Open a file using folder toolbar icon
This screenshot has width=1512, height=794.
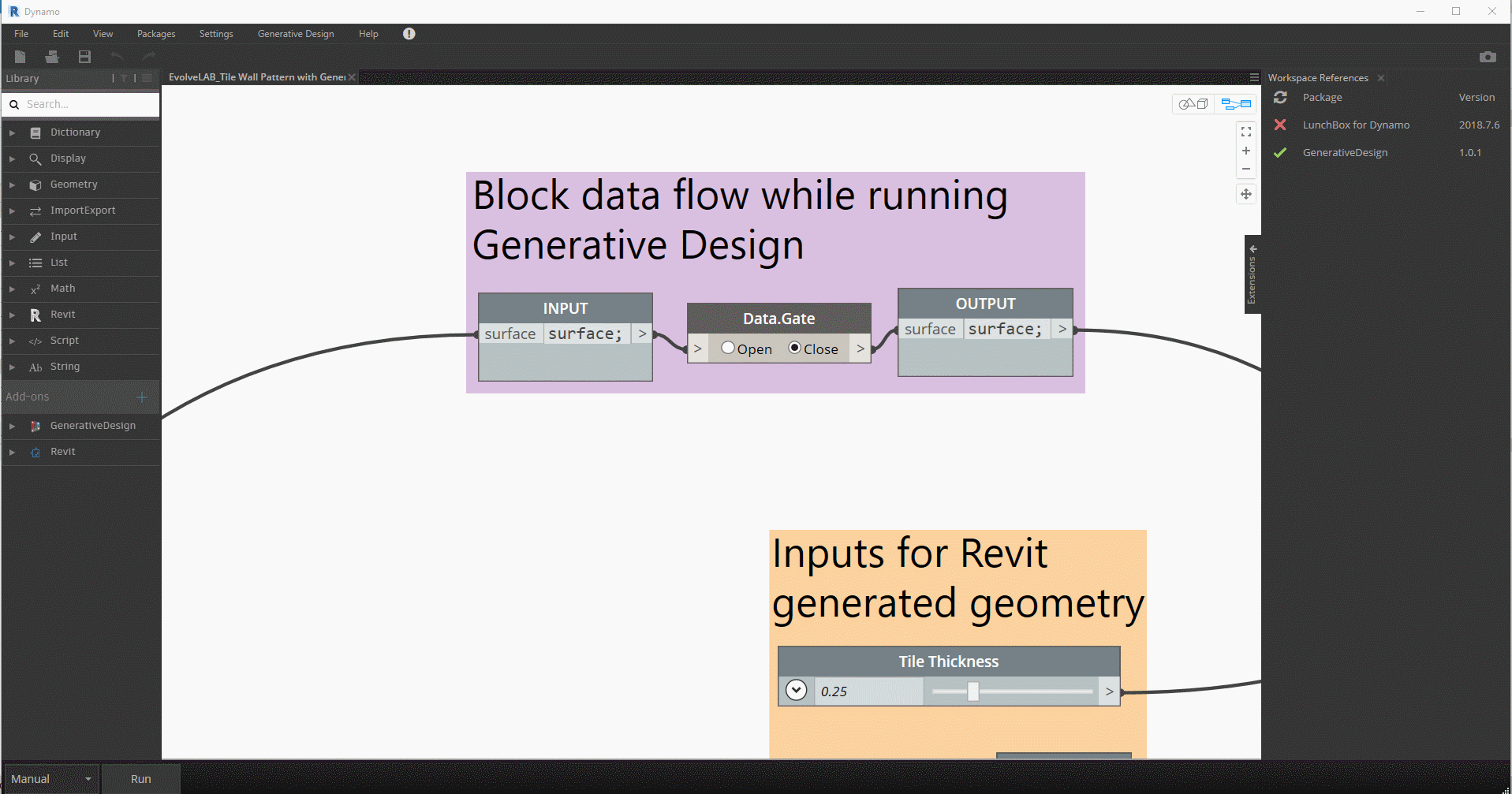[x=52, y=57]
